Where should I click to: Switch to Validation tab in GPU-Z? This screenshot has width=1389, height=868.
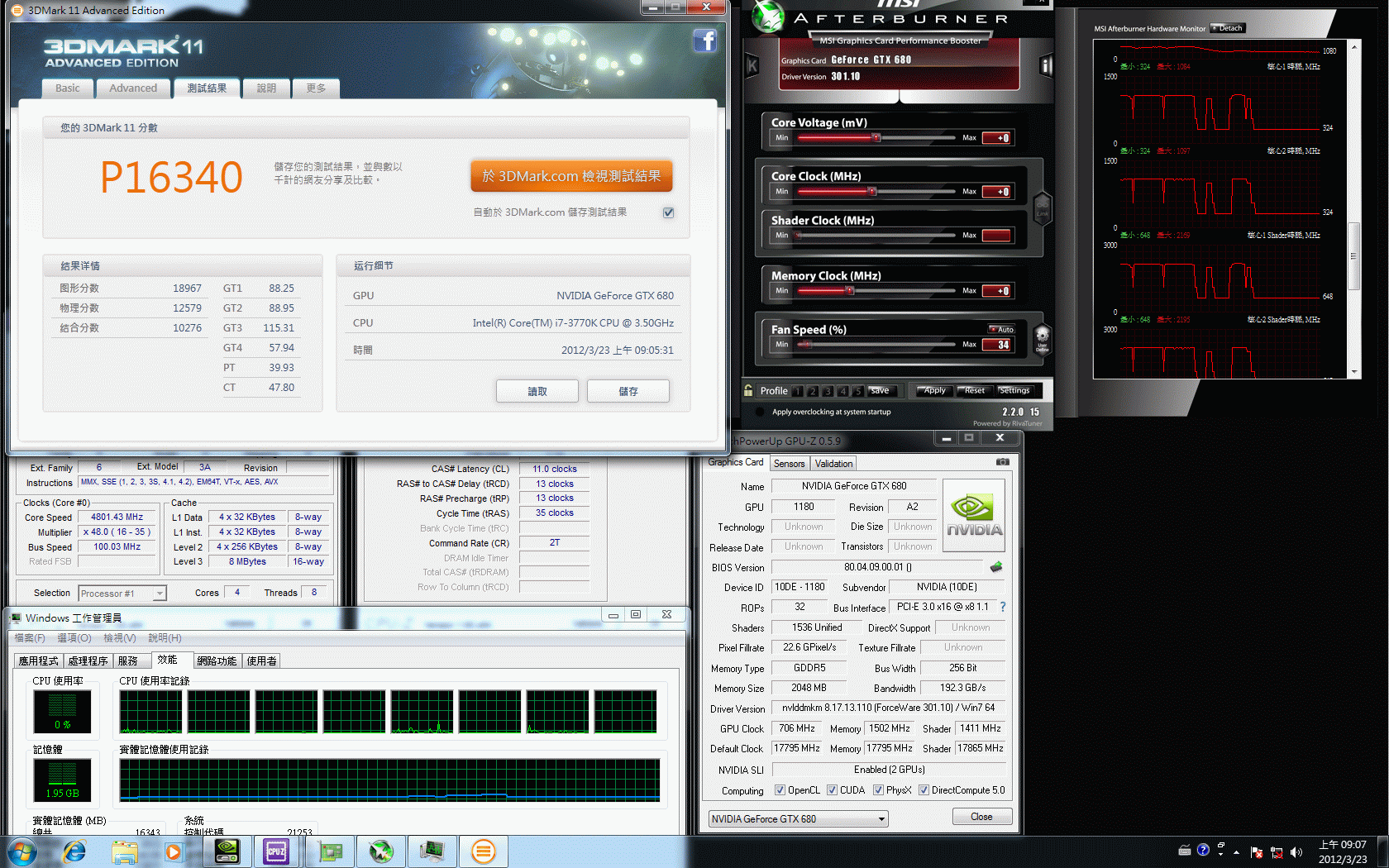click(833, 464)
